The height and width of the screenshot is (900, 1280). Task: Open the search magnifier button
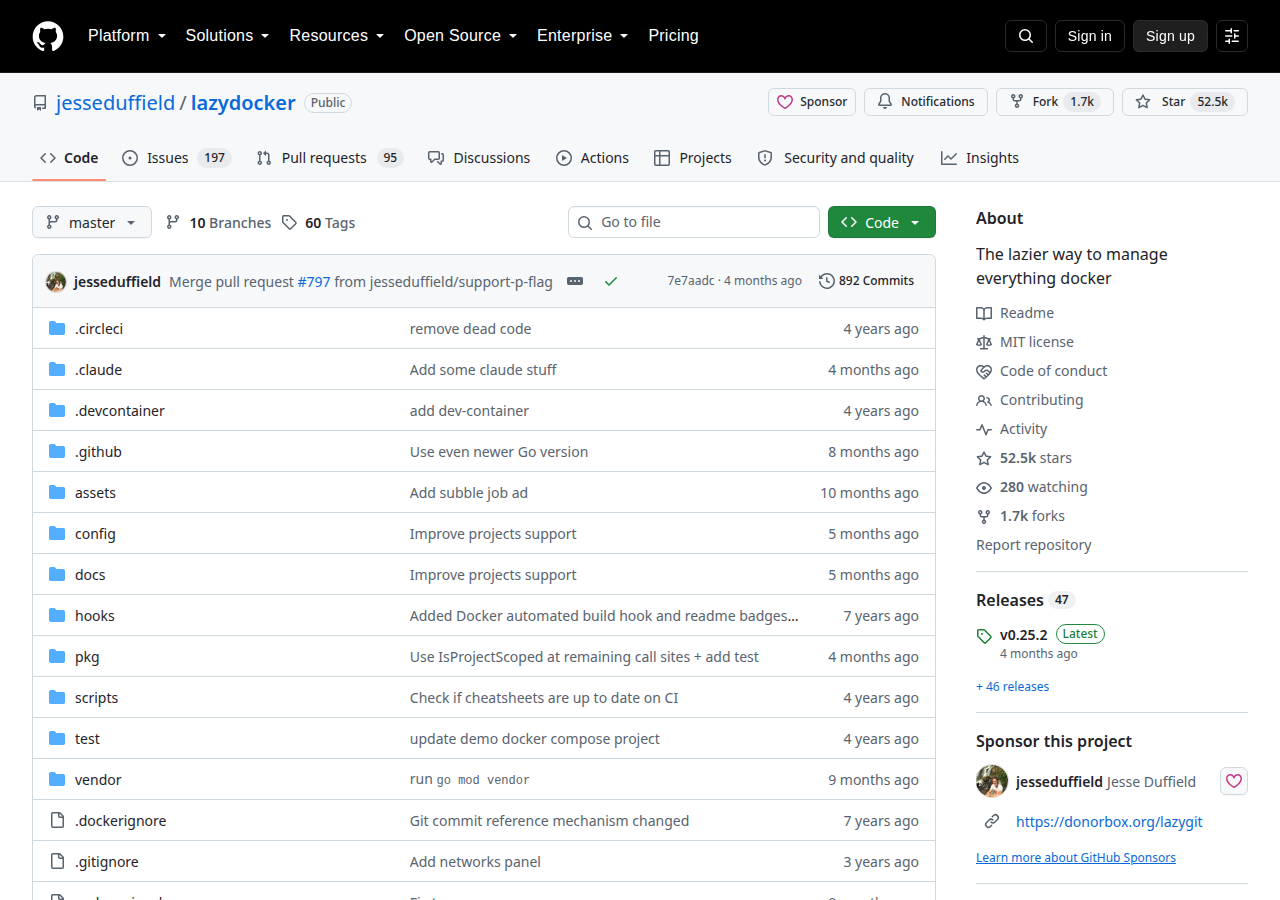coord(1026,36)
